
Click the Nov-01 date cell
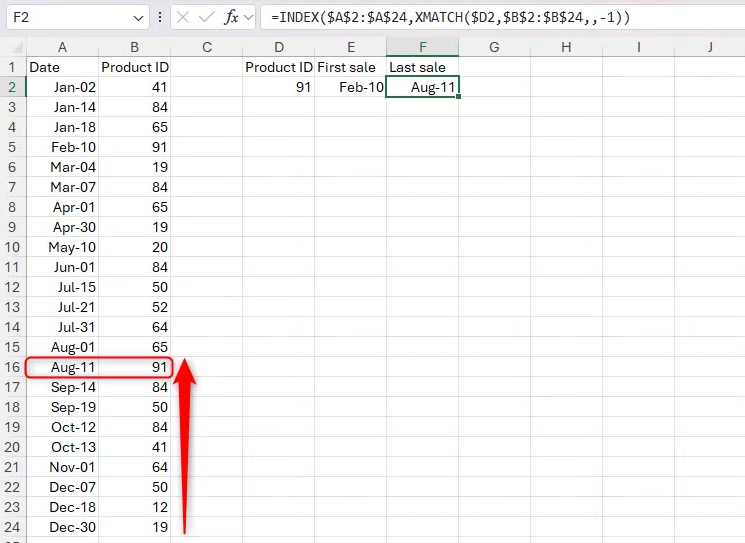point(62,467)
